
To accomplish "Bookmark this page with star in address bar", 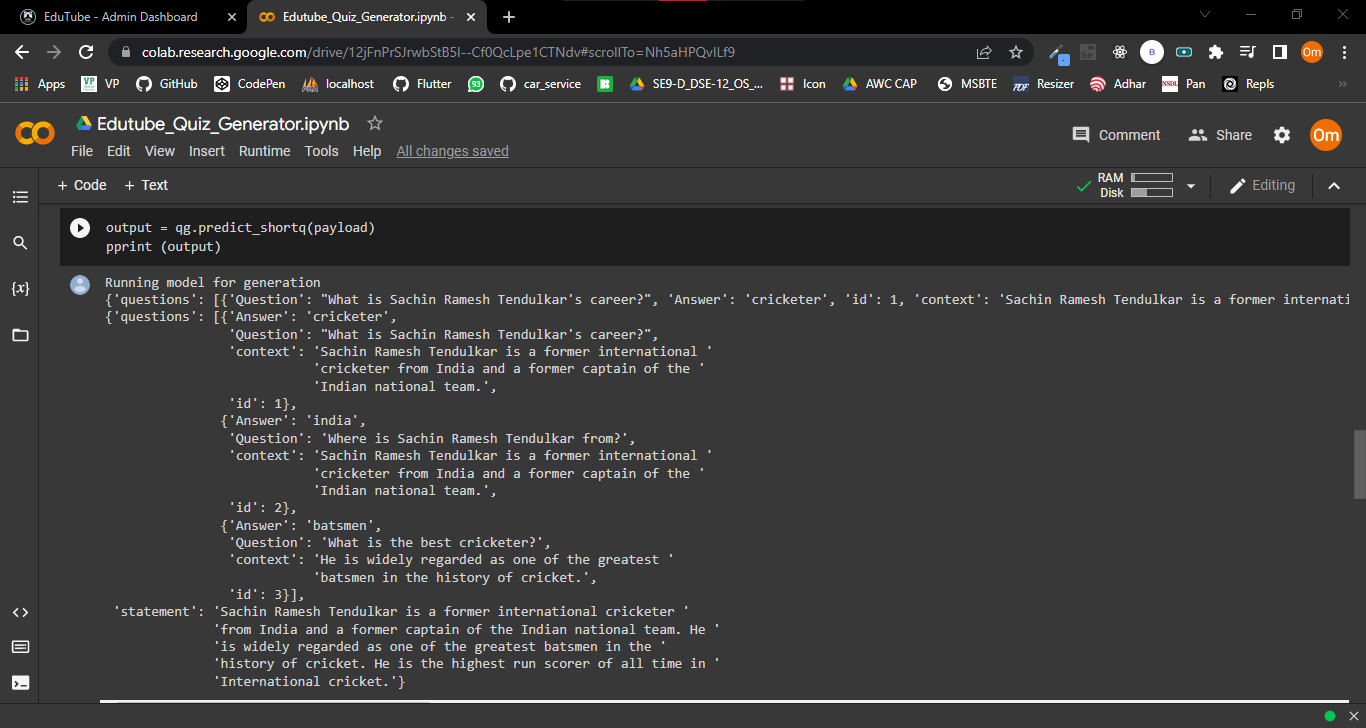I will click(1016, 52).
